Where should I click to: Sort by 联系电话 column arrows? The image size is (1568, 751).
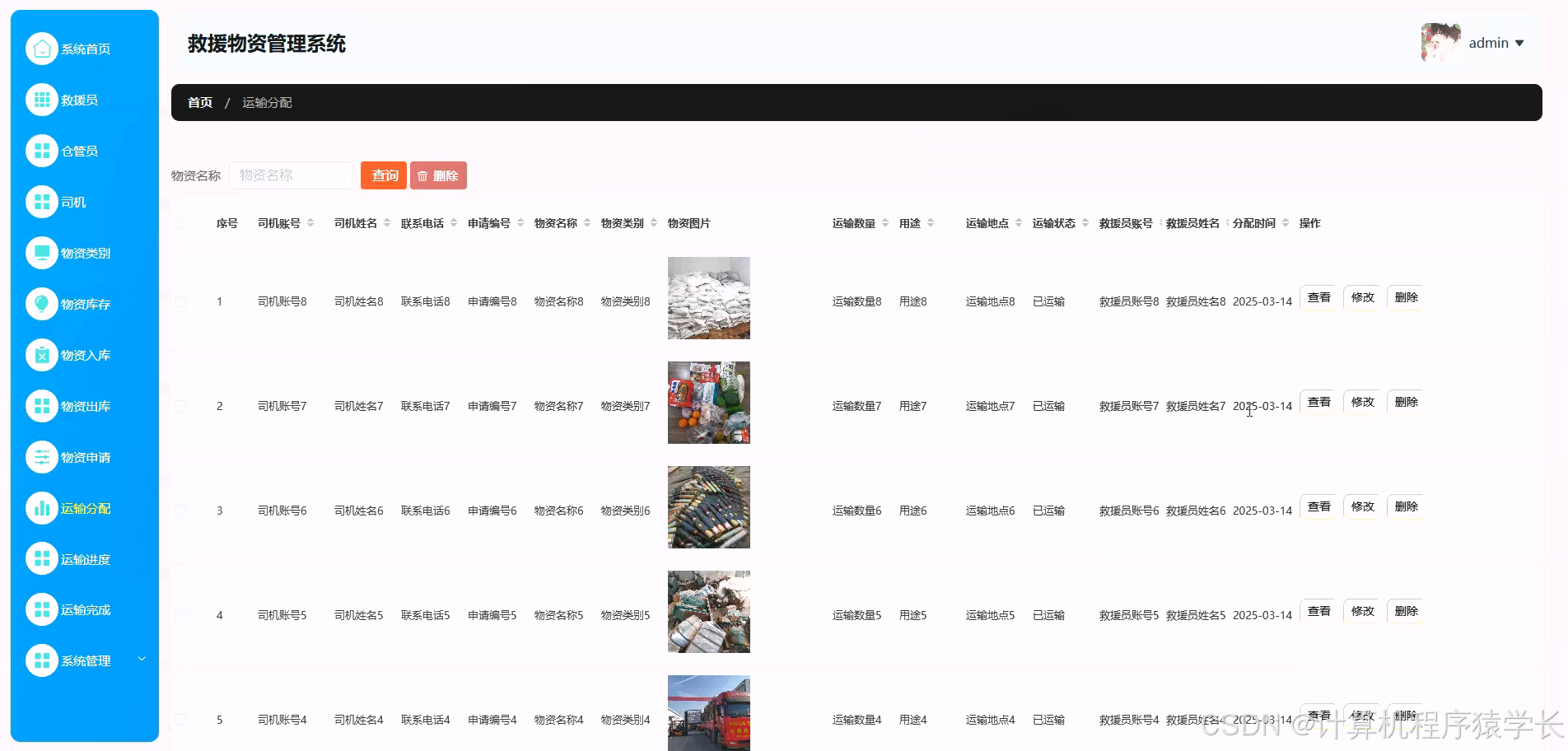(454, 223)
